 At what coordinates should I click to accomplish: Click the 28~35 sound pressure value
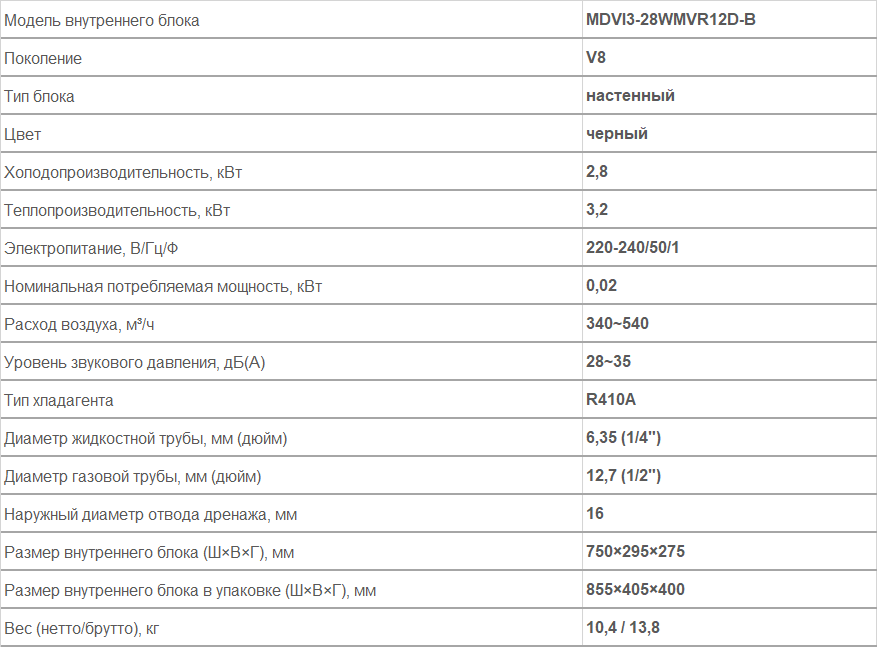(609, 362)
